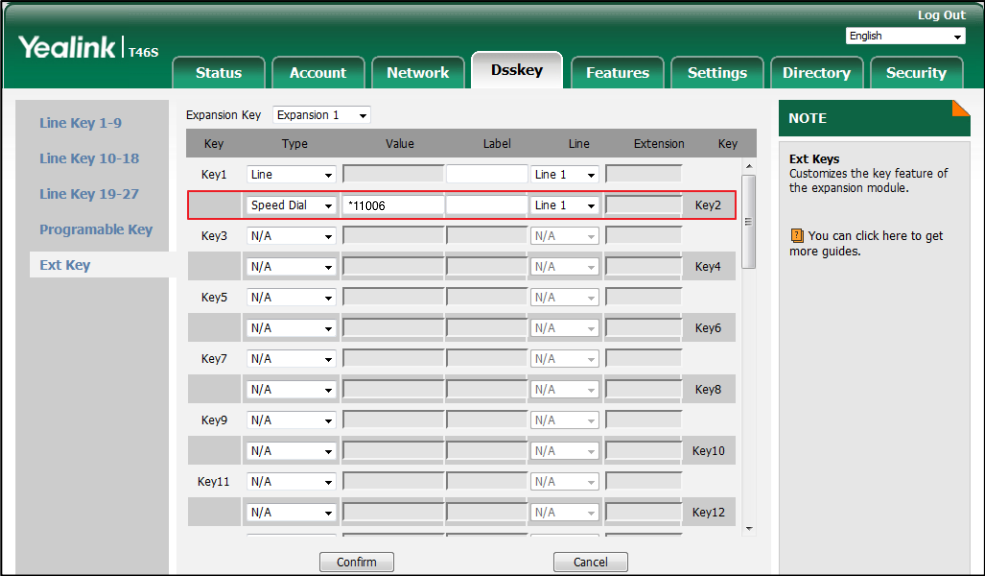The width and height of the screenshot is (985, 576).
Task: Open Key11 Type dropdown
Action: pyautogui.click(x=291, y=482)
